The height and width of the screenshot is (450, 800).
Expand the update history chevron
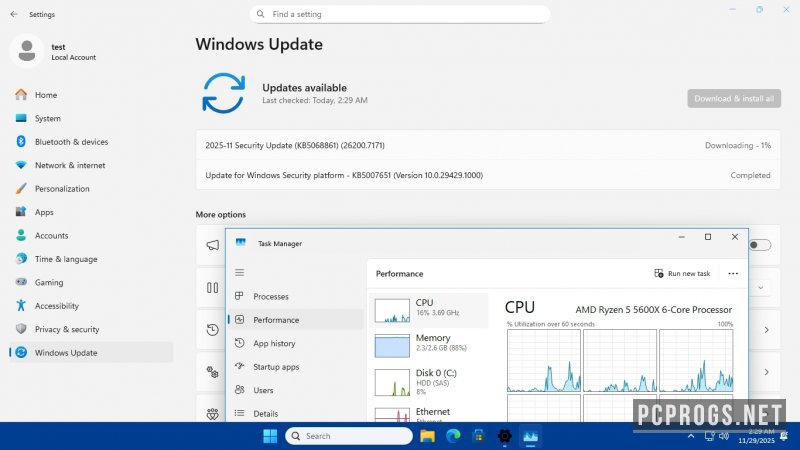(x=766, y=330)
